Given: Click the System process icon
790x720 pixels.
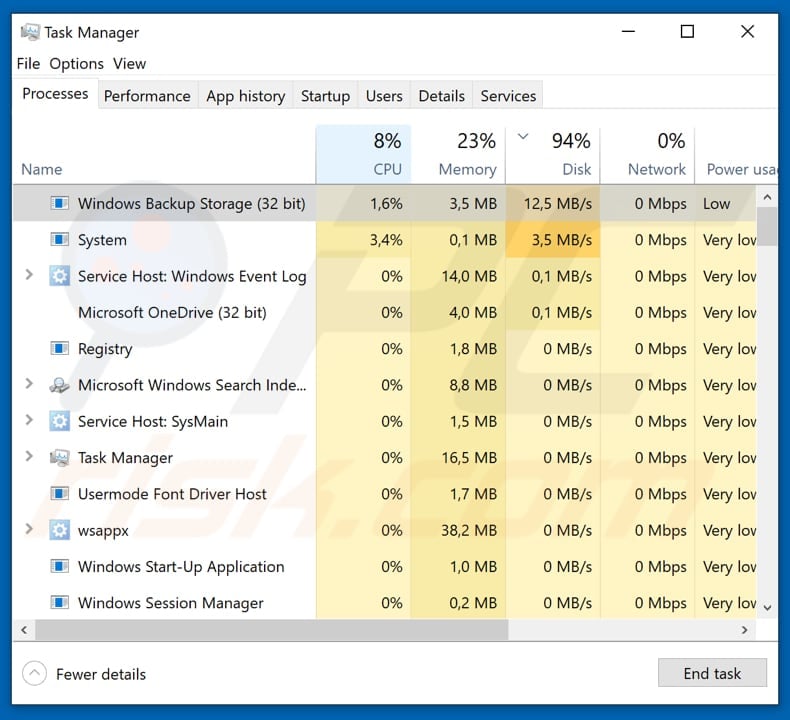Looking at the screenshot, I should (59, 239).
